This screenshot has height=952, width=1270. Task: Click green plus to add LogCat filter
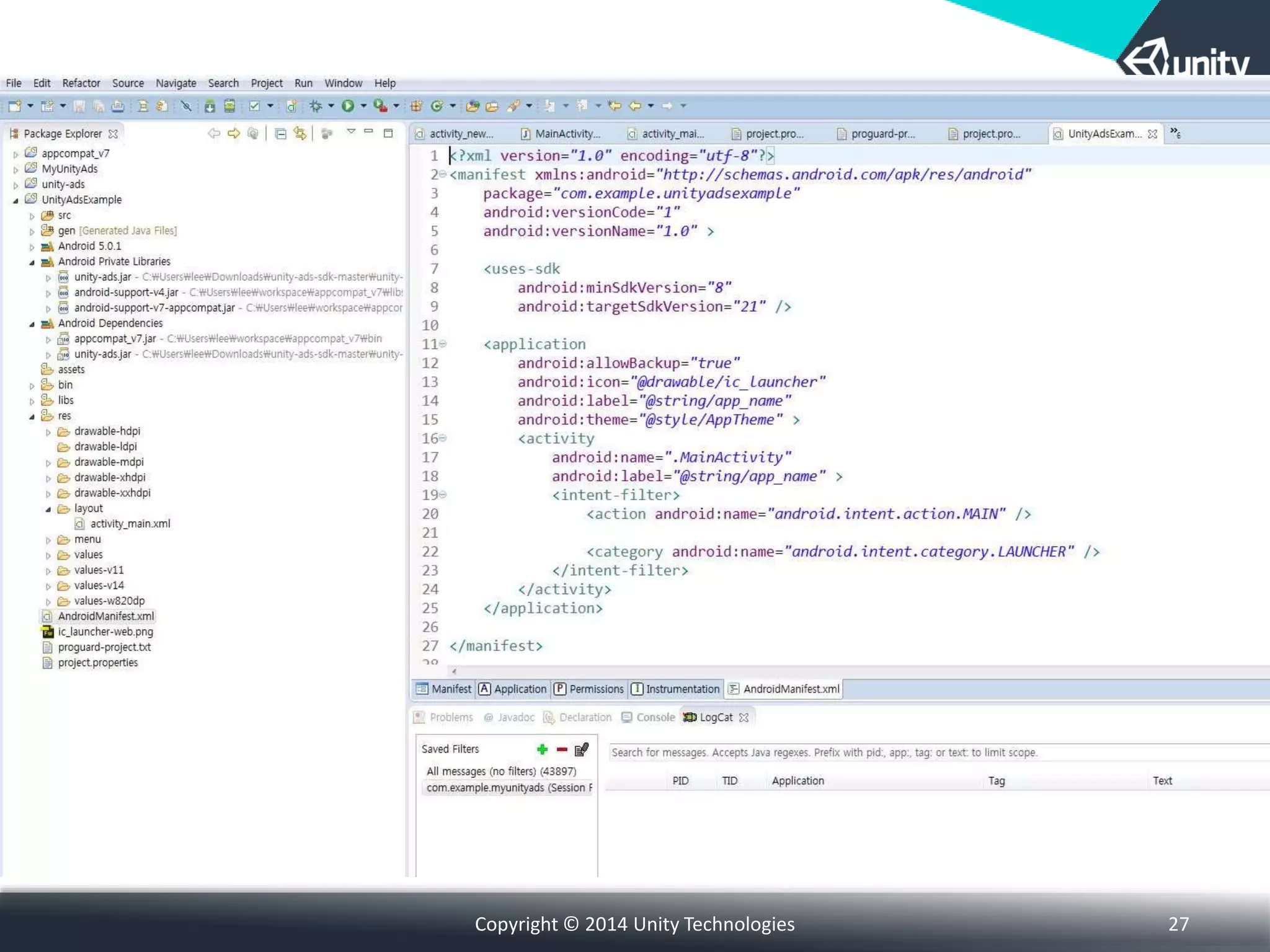click(x=543, y=750)
